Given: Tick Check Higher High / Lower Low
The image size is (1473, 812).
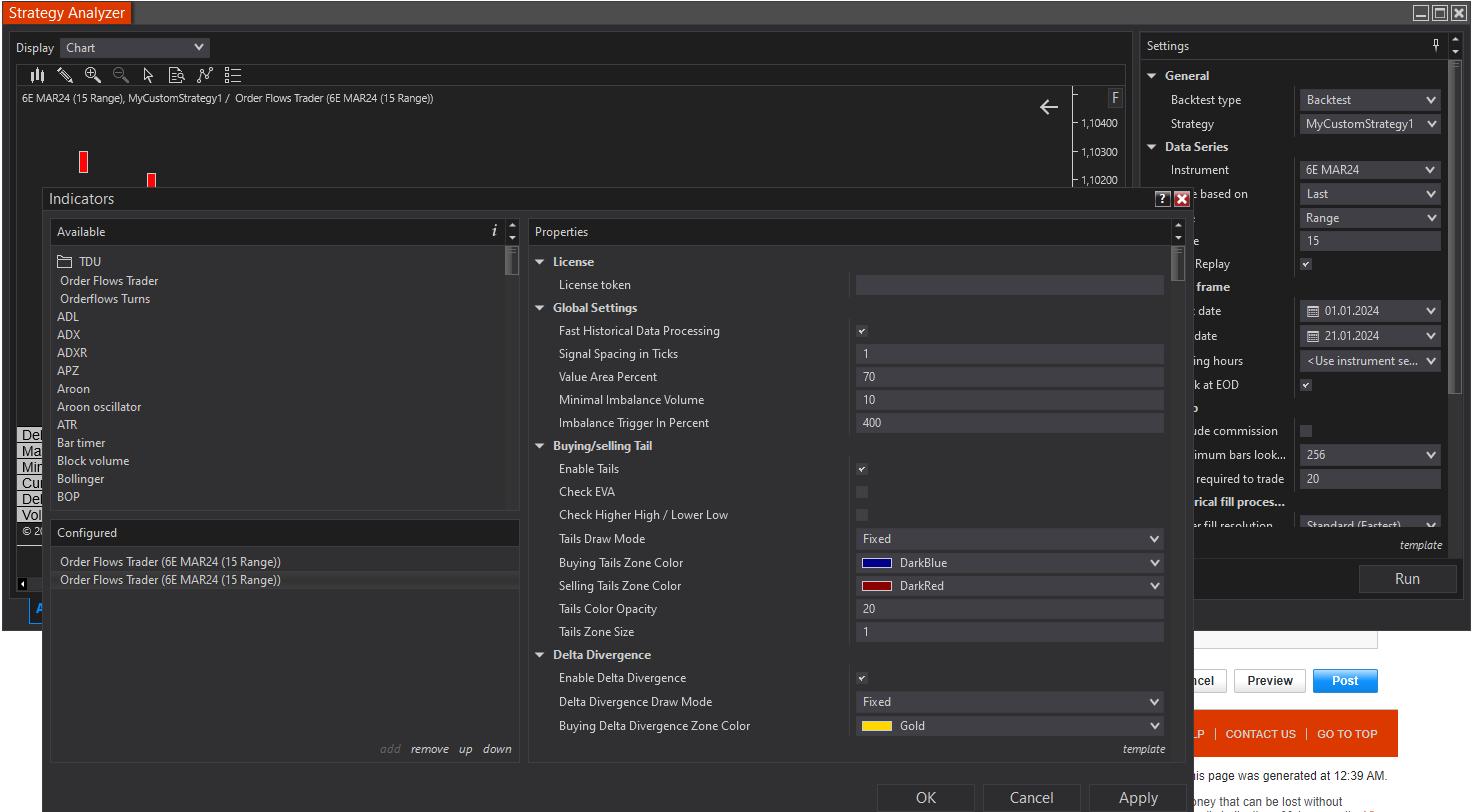Looking at the screenshot, I should click(862, 515).
